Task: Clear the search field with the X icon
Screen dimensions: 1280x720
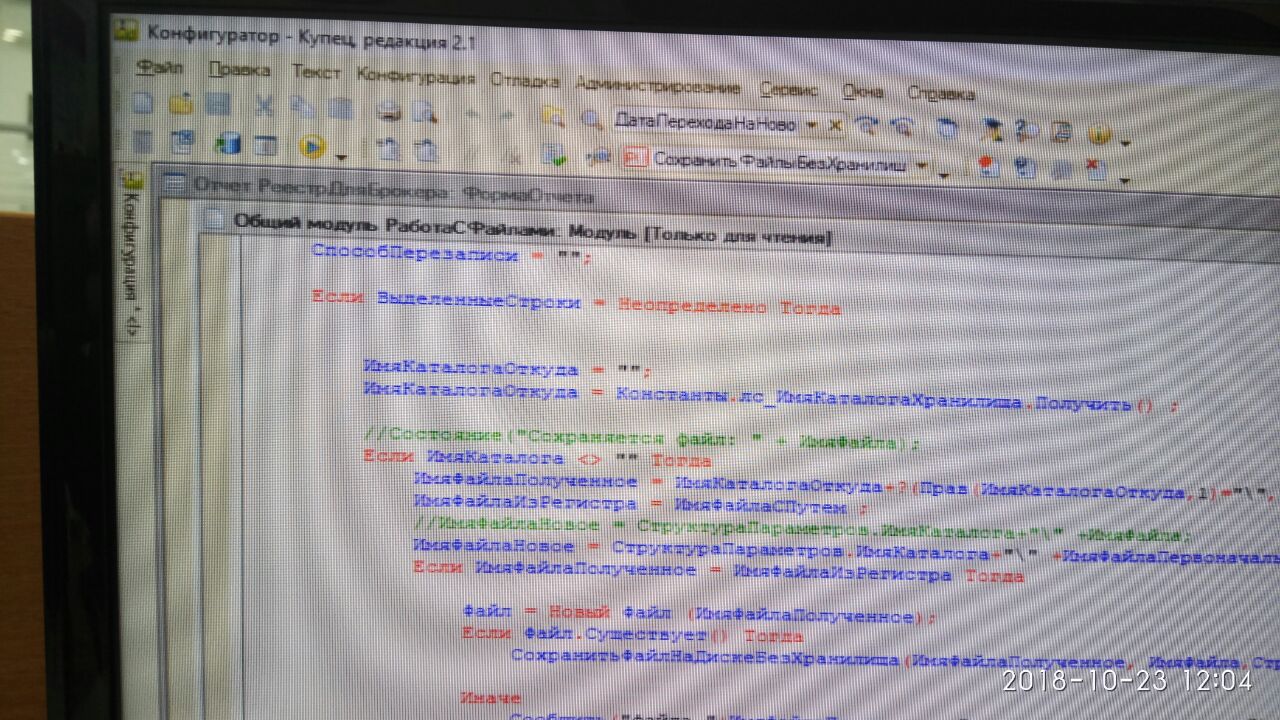Action: point(836,125)
